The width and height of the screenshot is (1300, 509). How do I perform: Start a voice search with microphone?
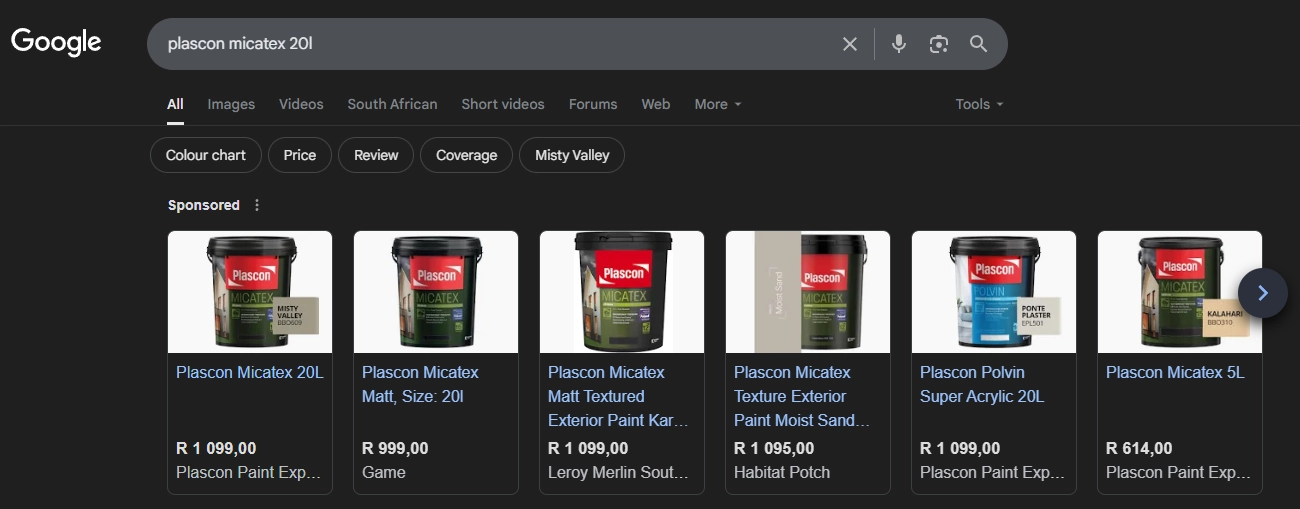tap(899, 44)
